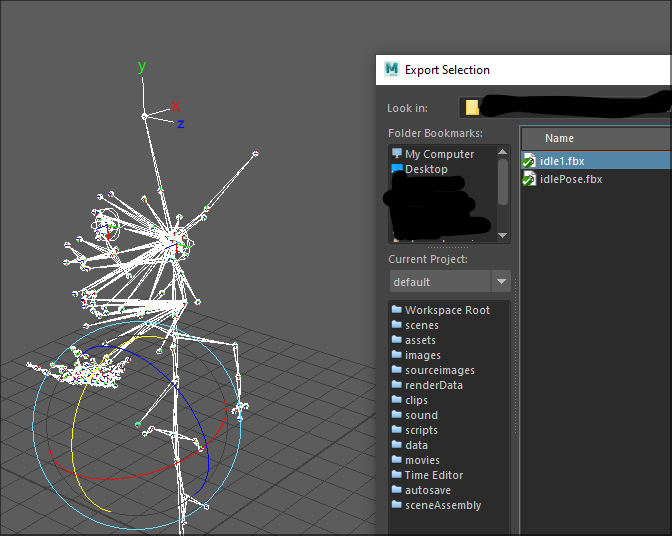
Task: Click the idlePose.fbx file icon
Action: click(529, 179)
